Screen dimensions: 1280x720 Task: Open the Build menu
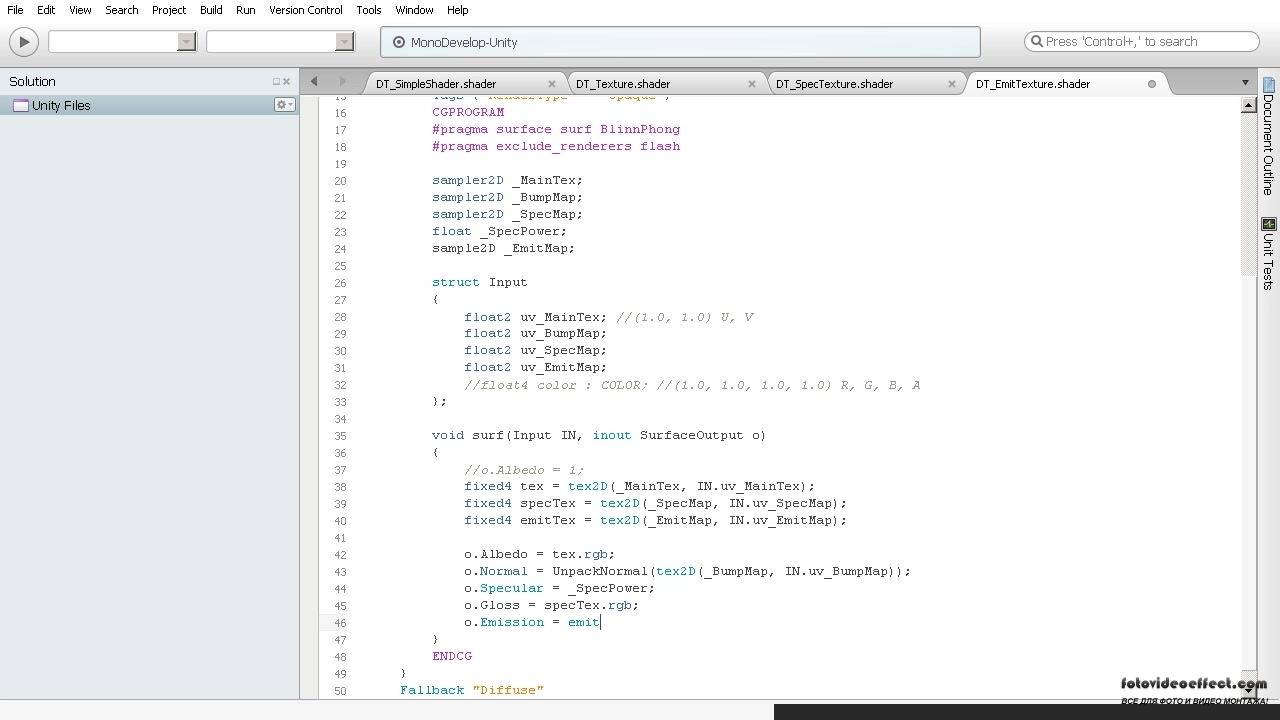(211, 10)
